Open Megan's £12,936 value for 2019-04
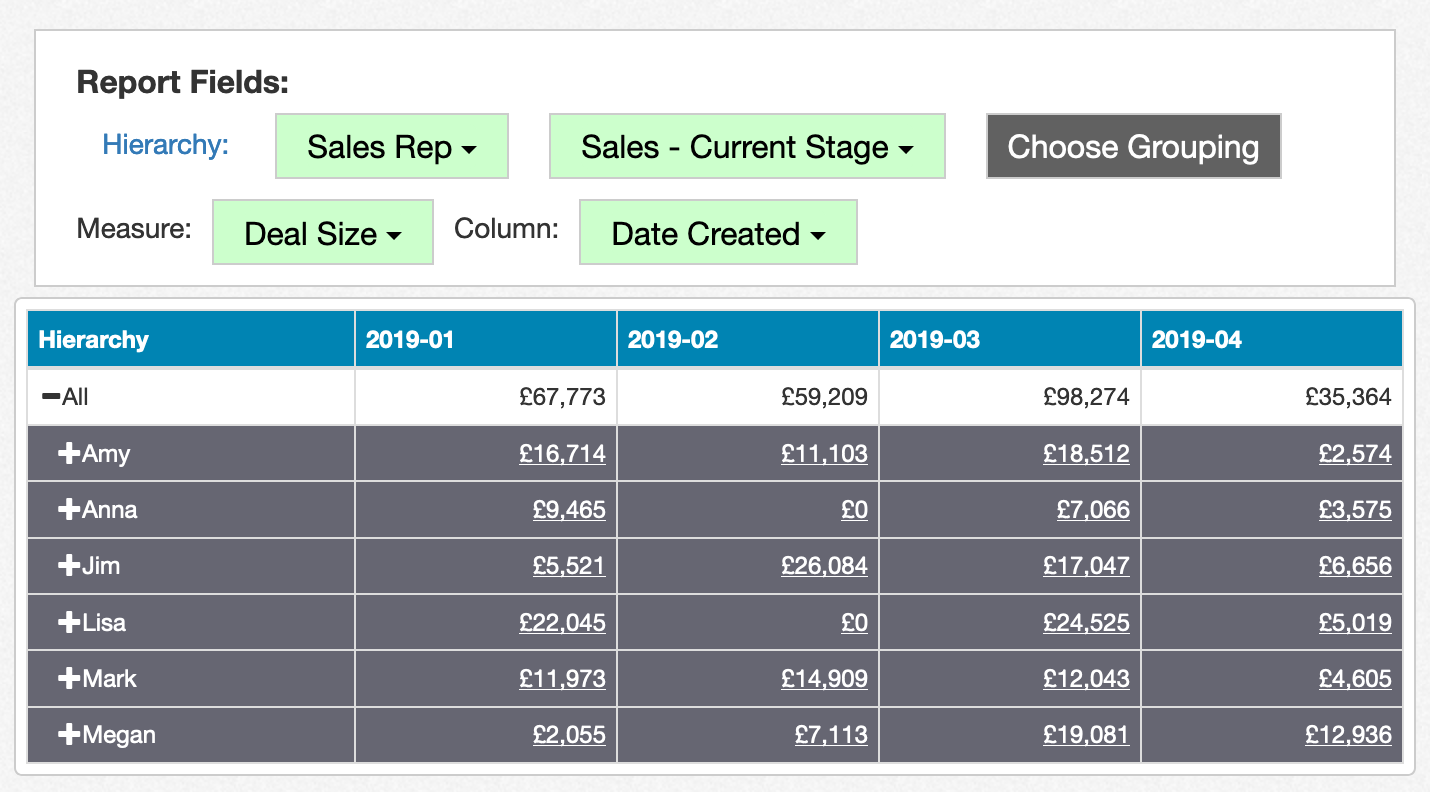This screenshot has width=1430, height=792. pyautogui.click(x=1348, y=735)
